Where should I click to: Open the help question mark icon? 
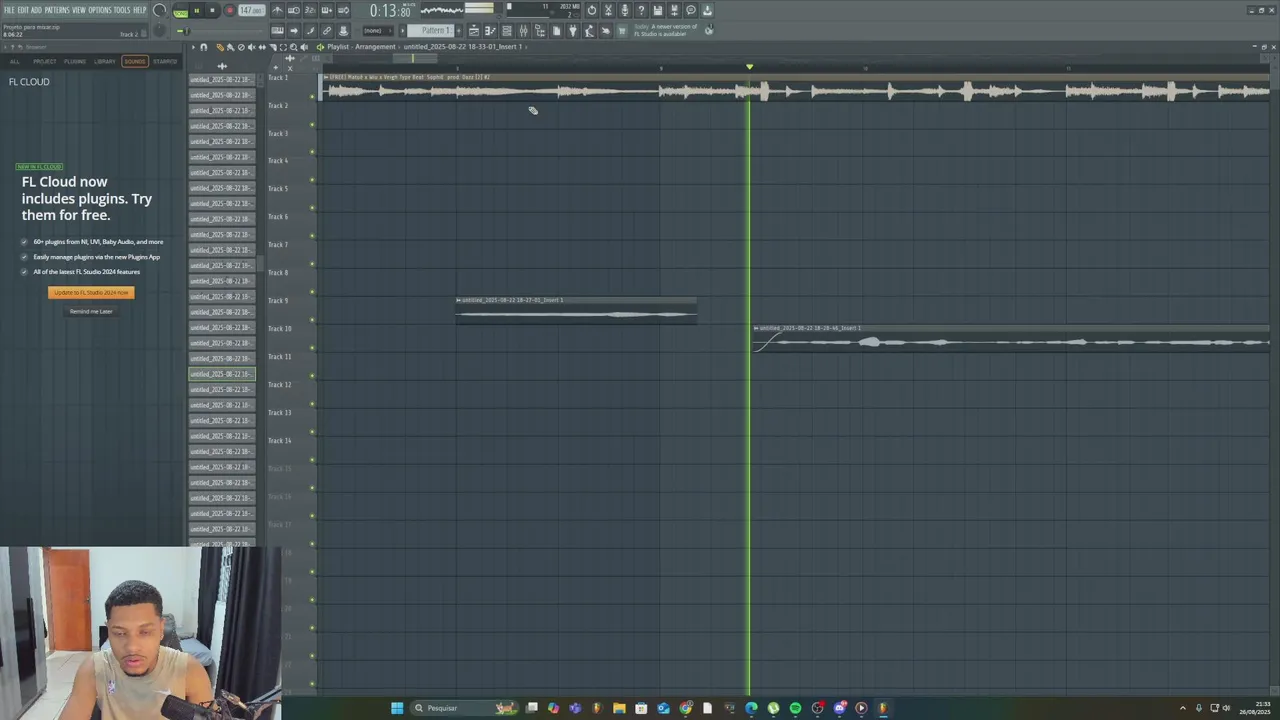pyautogui.click(x=641, y=10)
